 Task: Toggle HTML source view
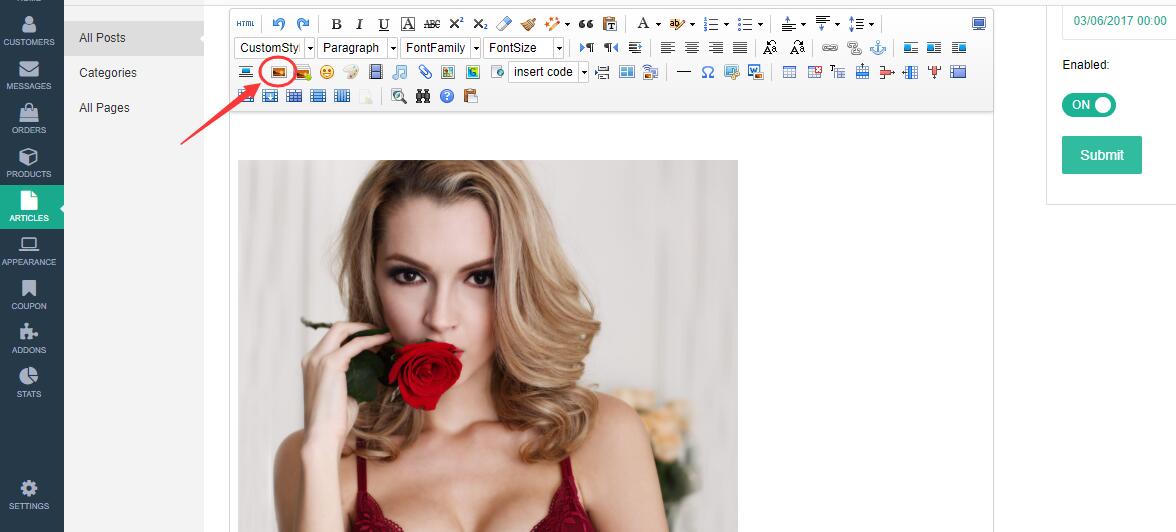click(245, 24)
